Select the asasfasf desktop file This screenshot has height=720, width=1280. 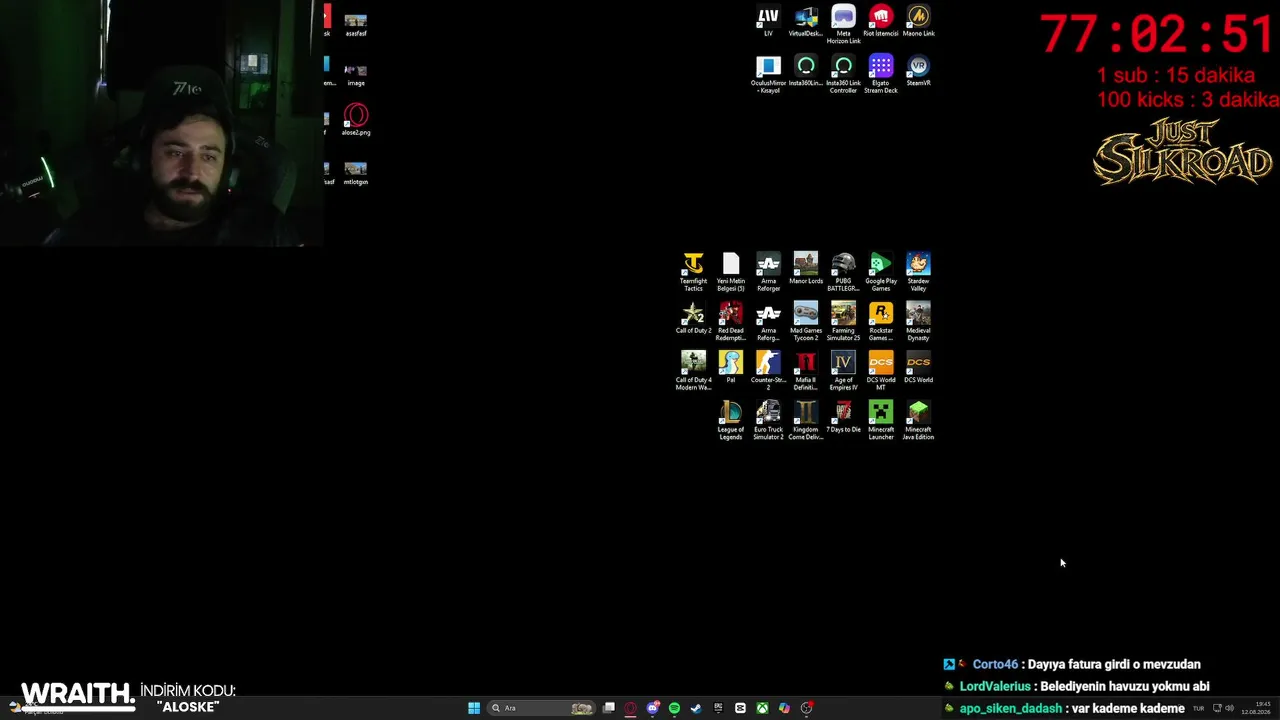[356, 25]
